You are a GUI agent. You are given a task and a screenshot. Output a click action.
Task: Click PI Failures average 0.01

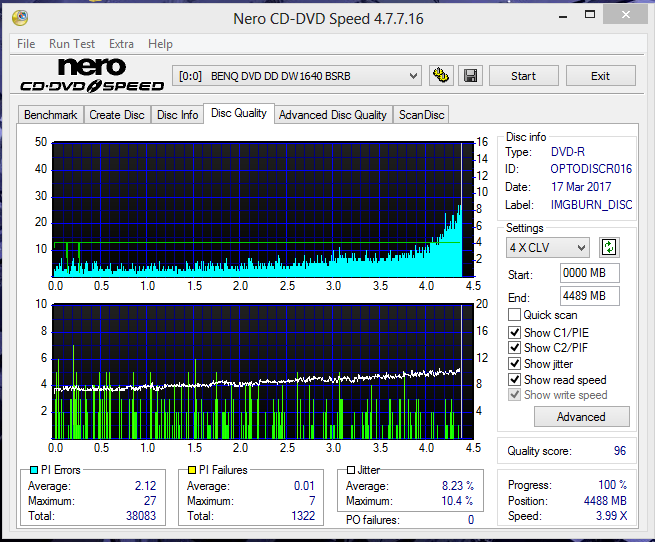pyautogui.click(x=304, y=486)
